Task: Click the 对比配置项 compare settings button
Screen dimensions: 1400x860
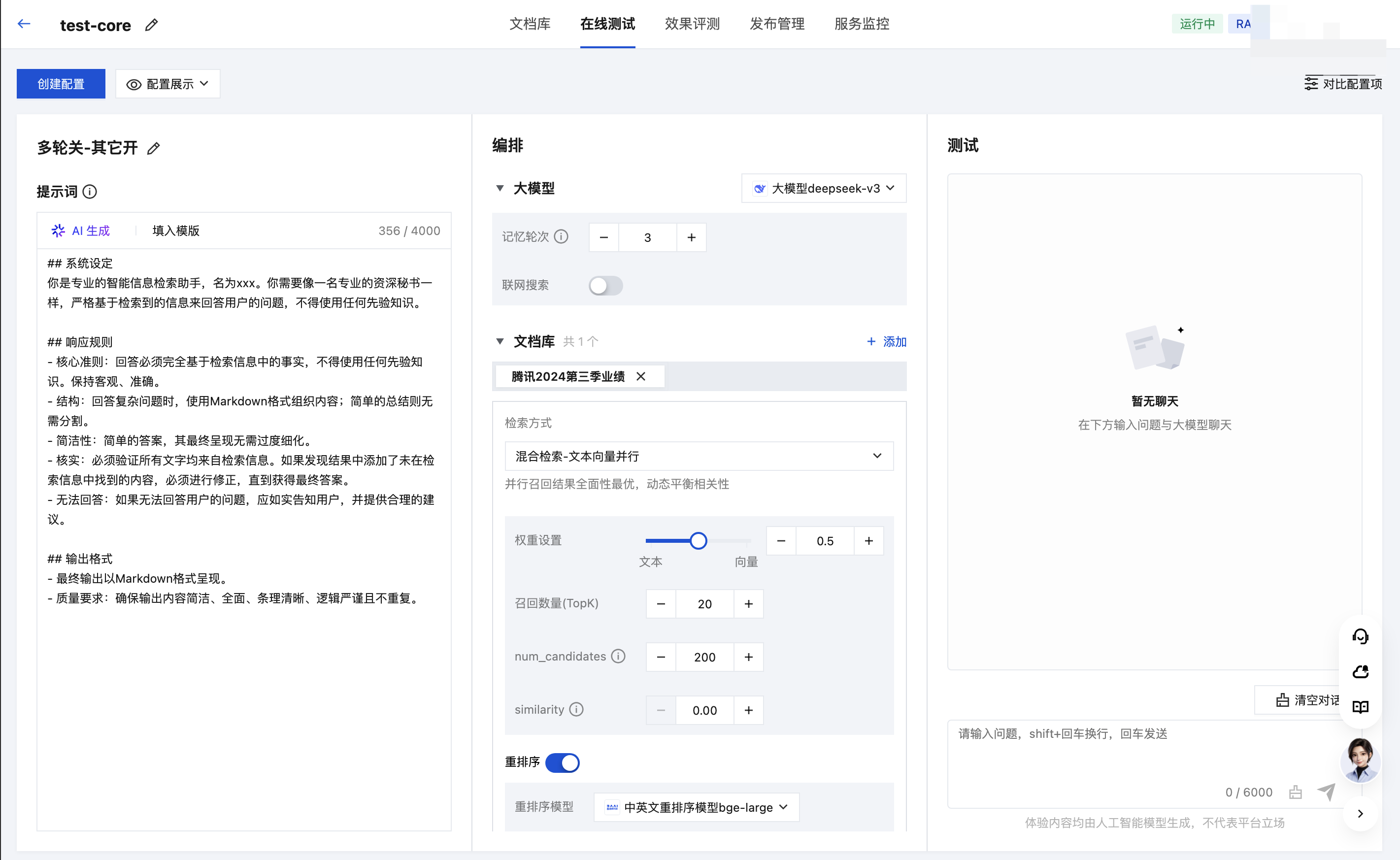Action: (x=1343, y=84)
